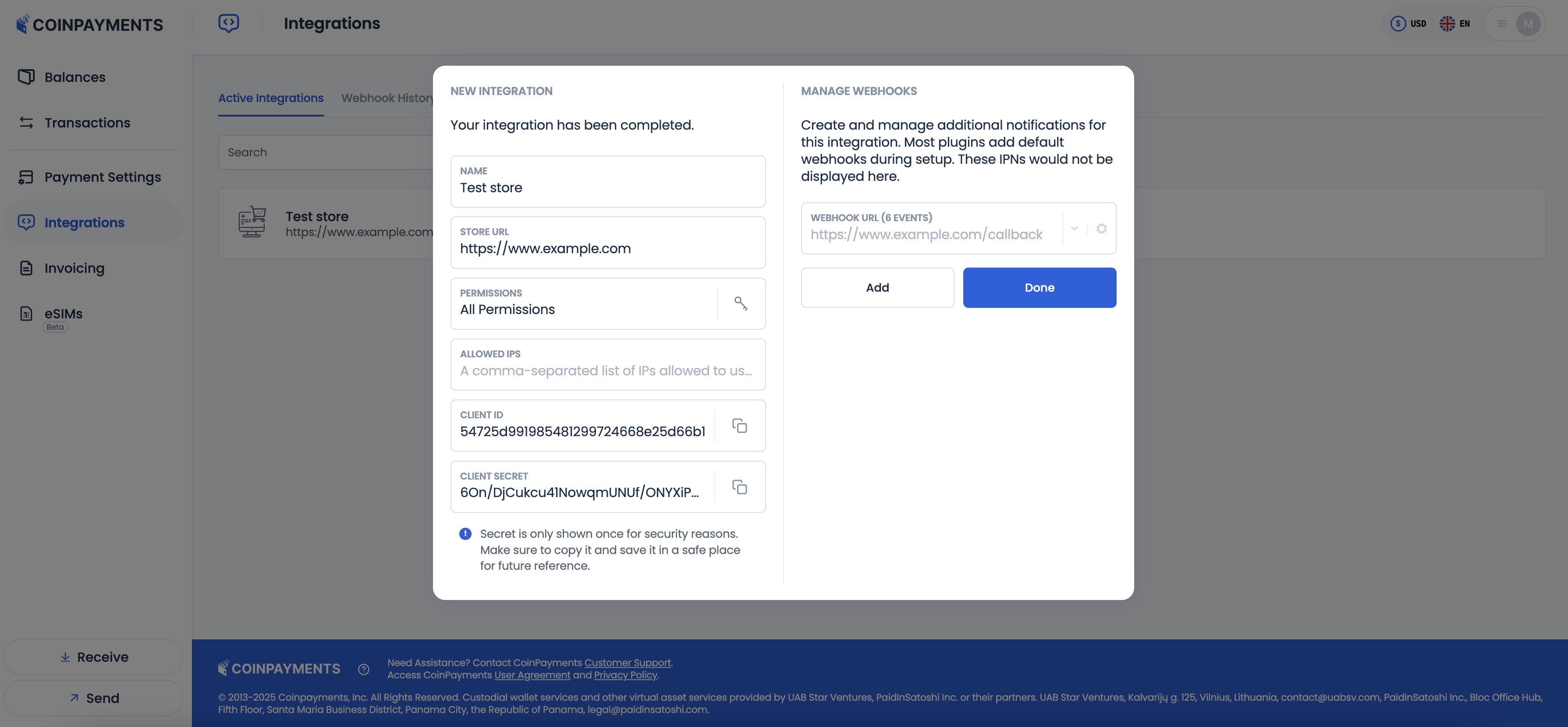Open Transactions in the sidebar
This screenshot has height=727, width=1568.
[x=87, y=123]
